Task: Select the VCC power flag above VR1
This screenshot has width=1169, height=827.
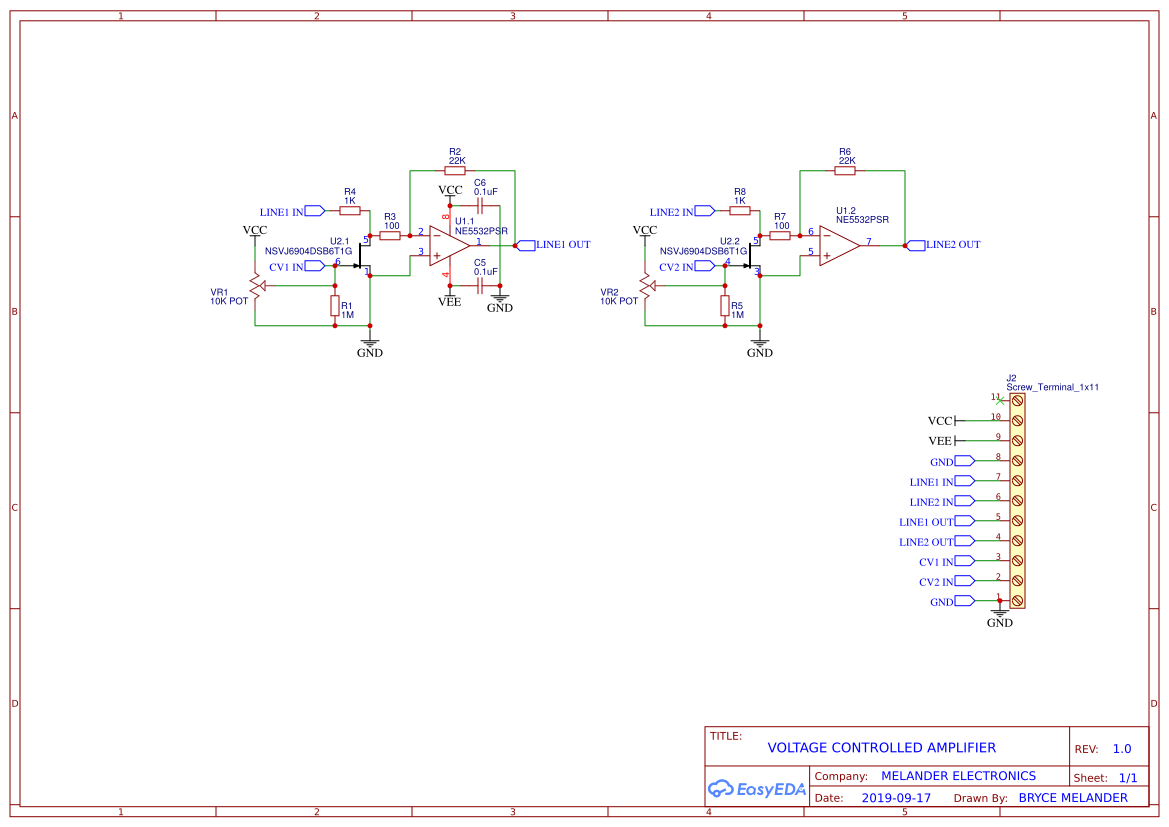Action: click(257, 229)
